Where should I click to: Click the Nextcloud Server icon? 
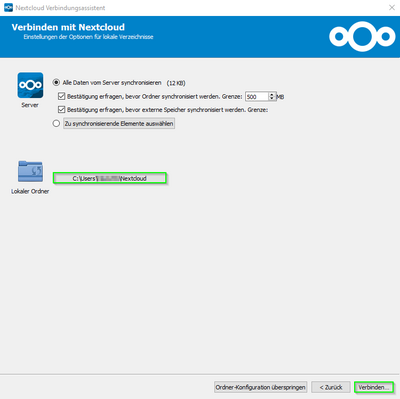click(30, 85)
